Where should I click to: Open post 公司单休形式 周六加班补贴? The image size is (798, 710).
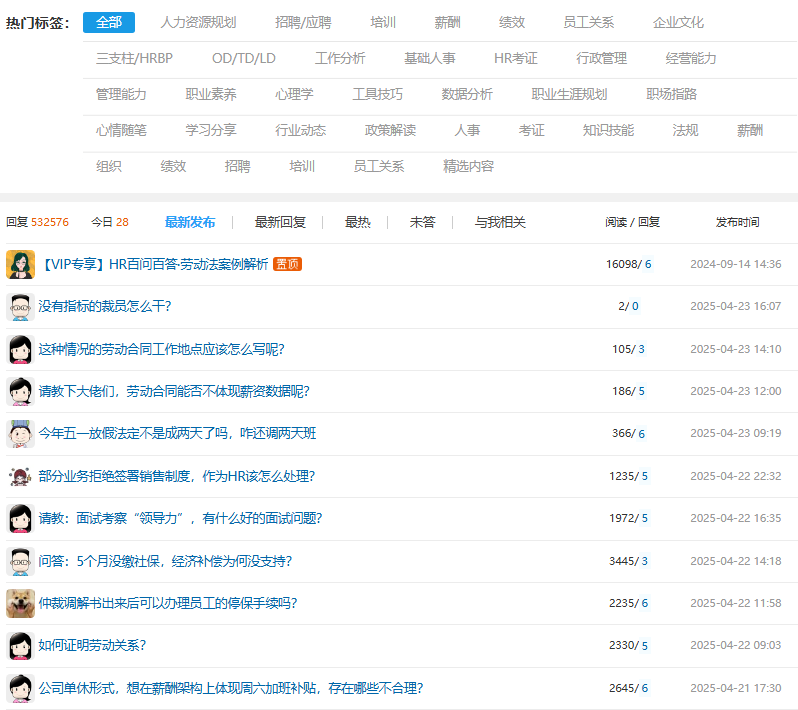(x=231, y=688)
